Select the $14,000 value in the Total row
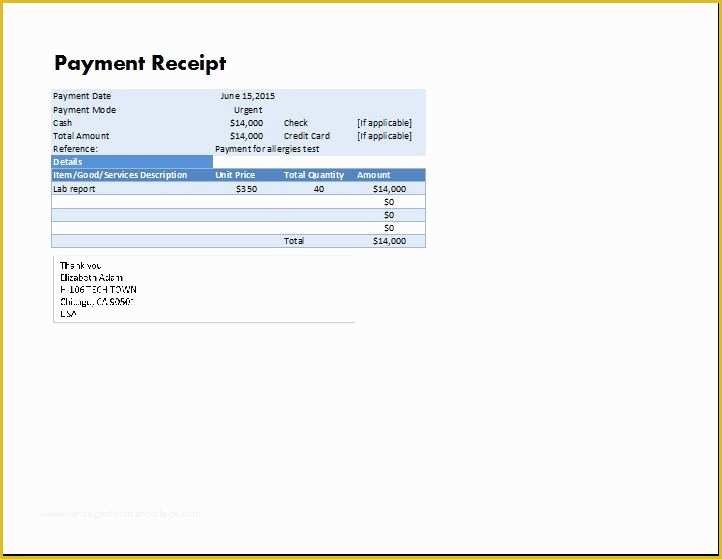The height and width of the screenshot is (559, 722). 390,241
